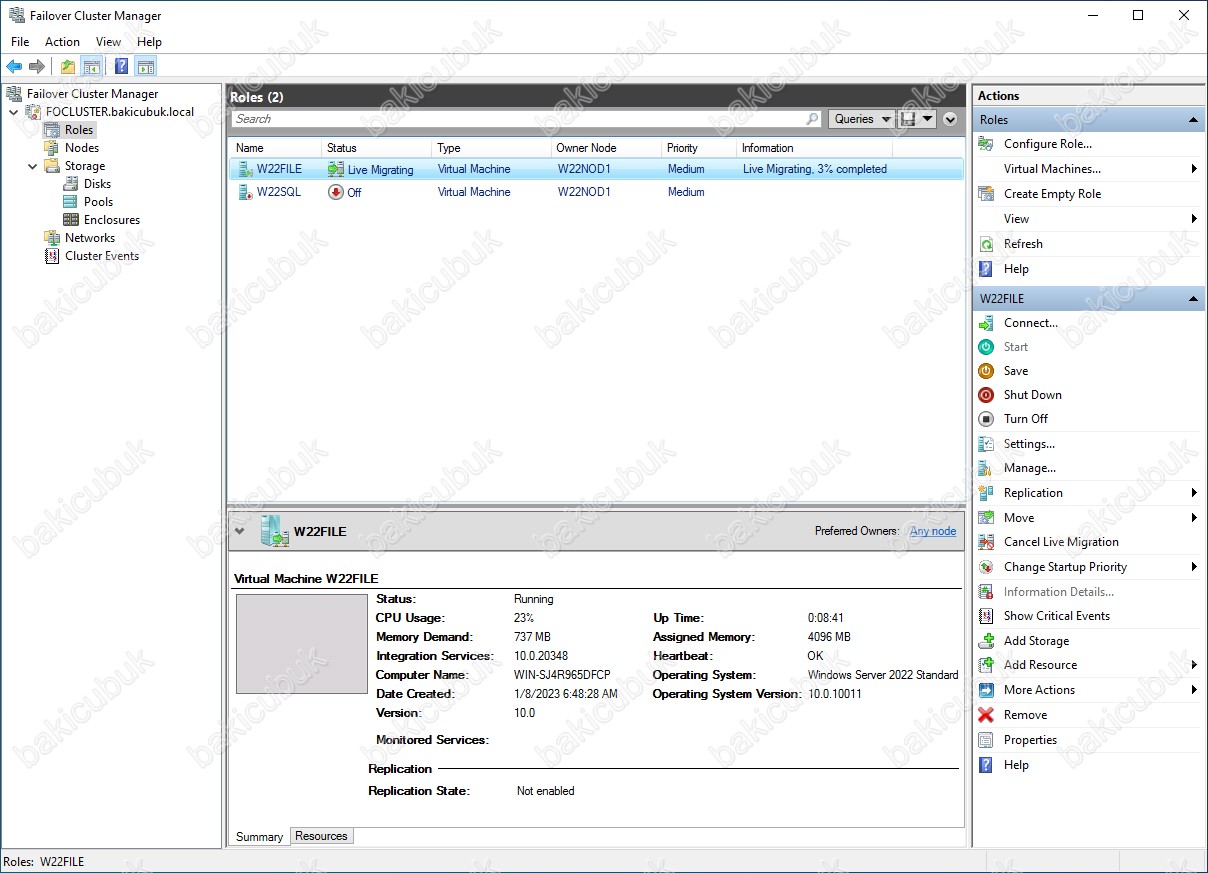1208x873 pixels.
Task: Sort roles by the Priority column
Action: 698,148
